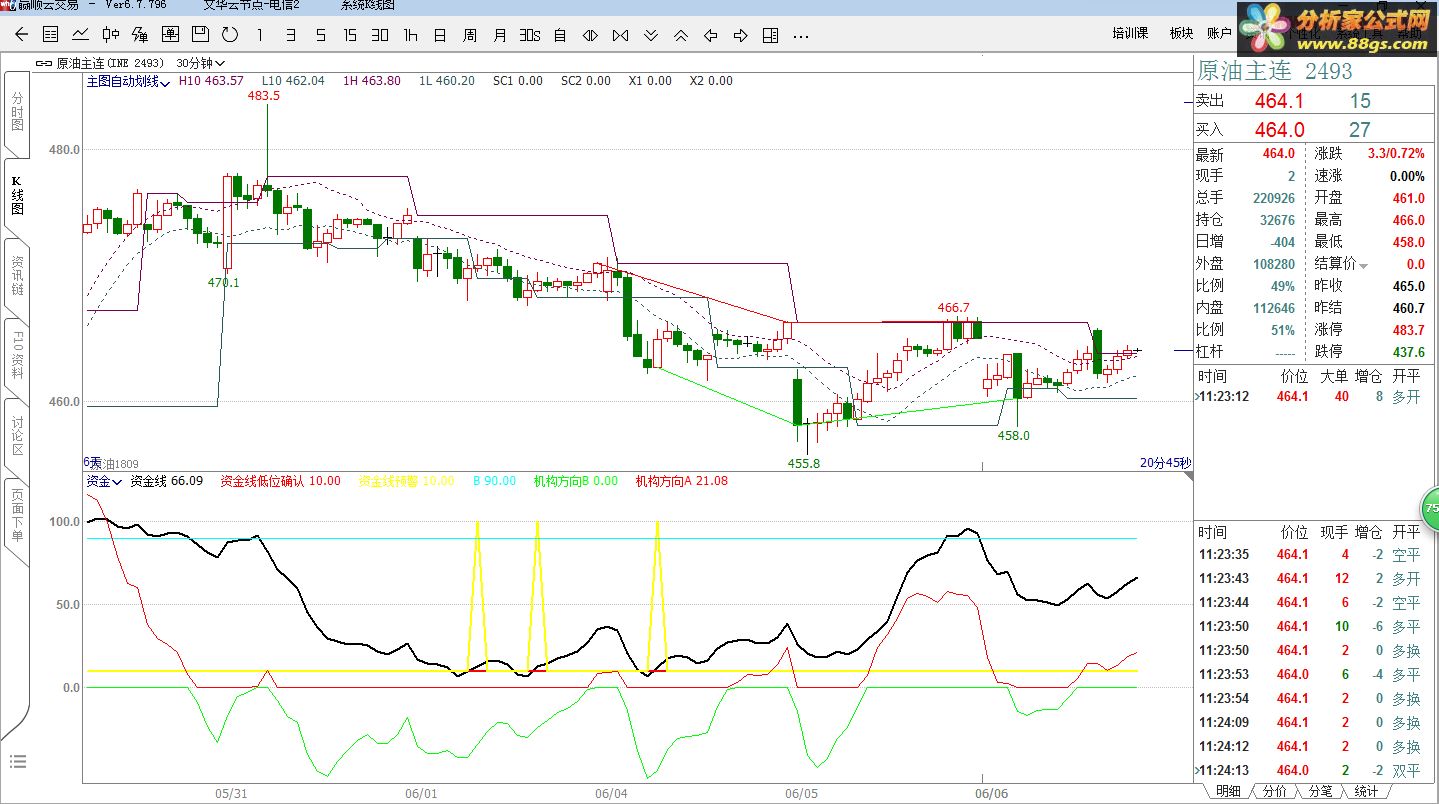Image resolution: width=1439 pixels, height=804 pixels.
Task: Select the 5-minute period button
Action: coord(320,35)
